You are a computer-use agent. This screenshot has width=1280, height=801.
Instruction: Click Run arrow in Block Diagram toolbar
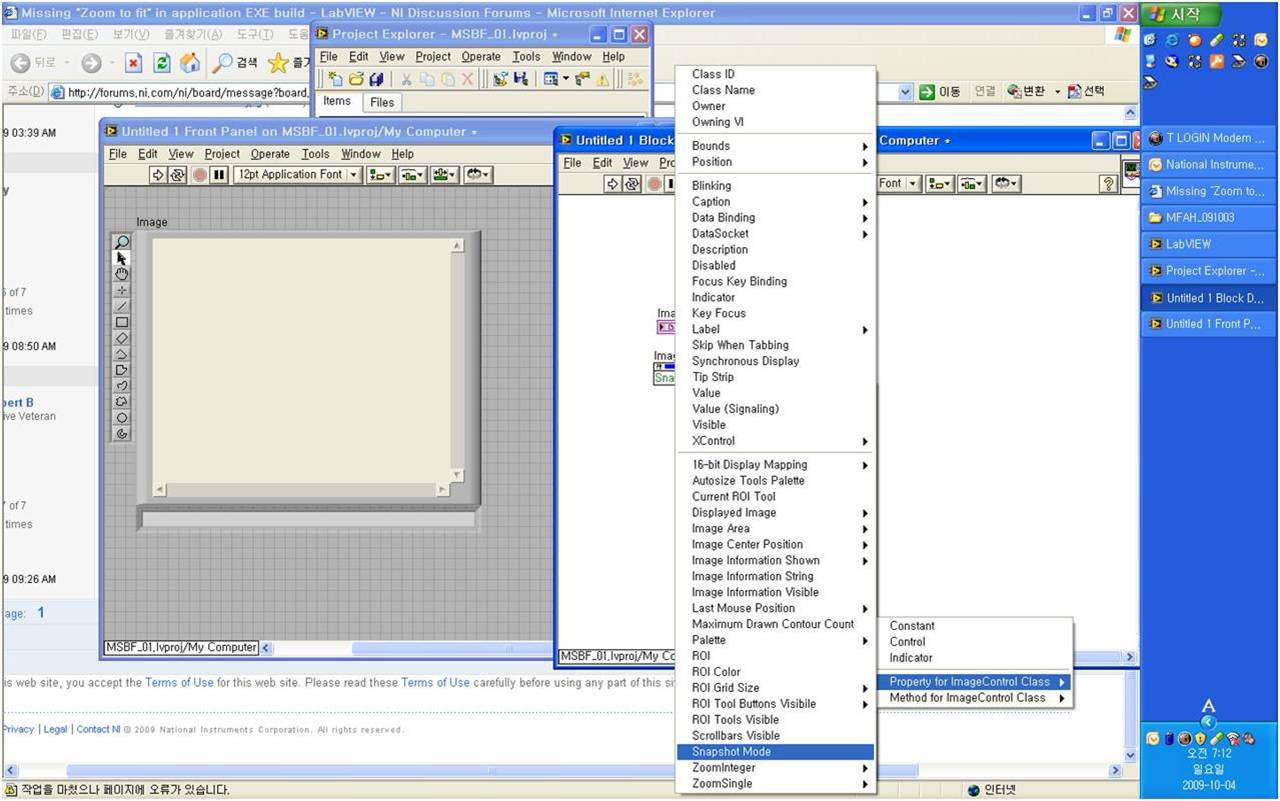(612, 184)
